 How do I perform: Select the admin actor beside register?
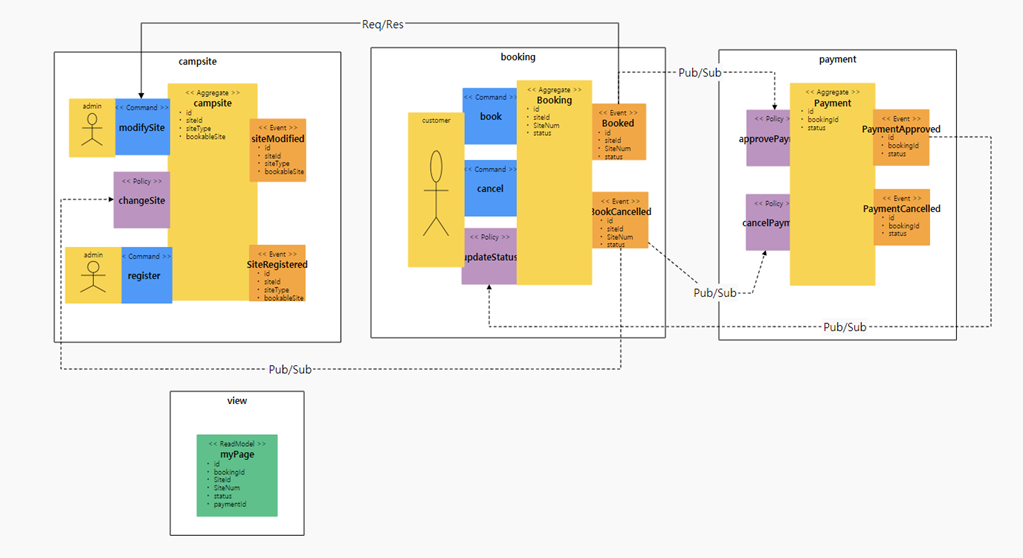pos(93,275)
